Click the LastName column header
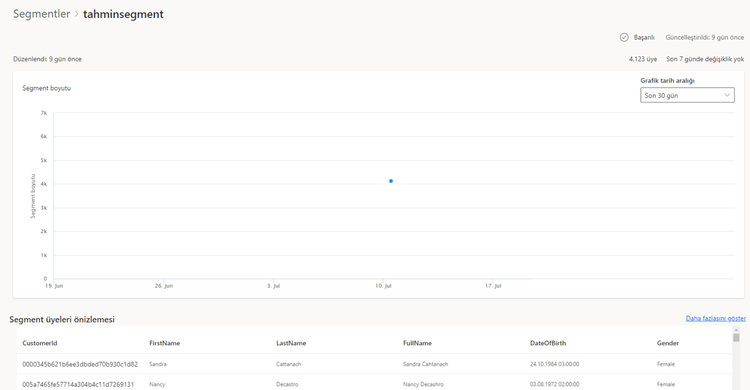This screenshot has height=390, width=750. pyautogui.click(x=291, y=343)
